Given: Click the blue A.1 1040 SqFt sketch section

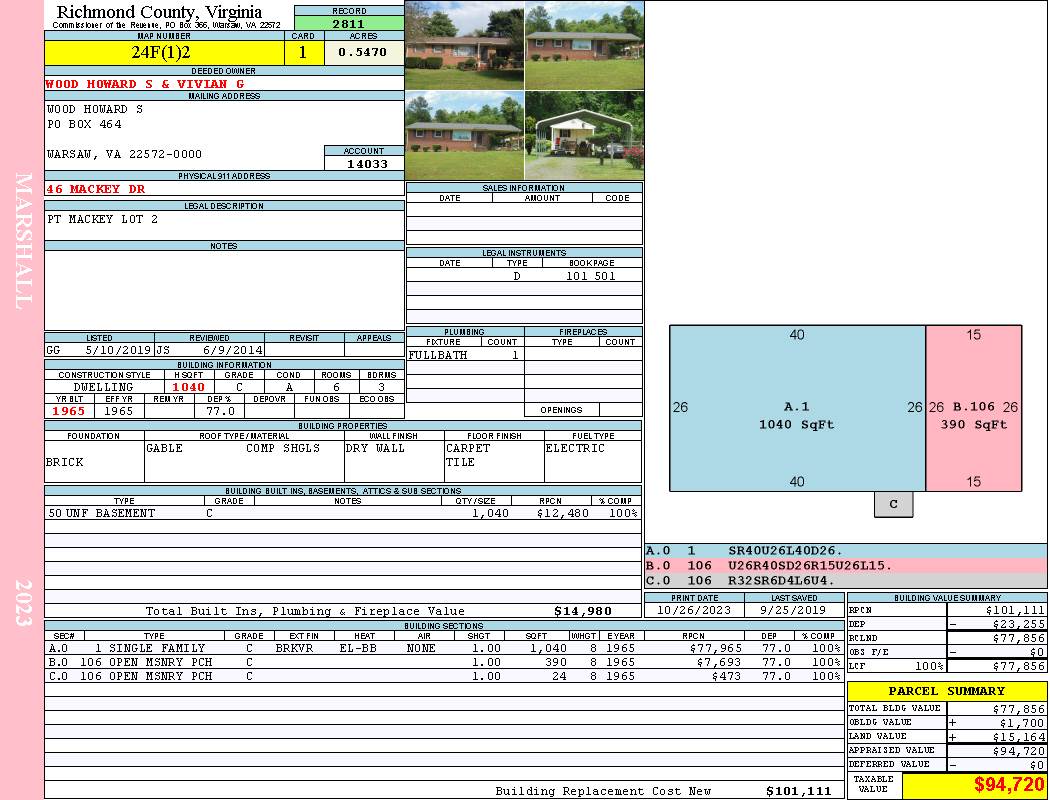Looking at the screenshot, I should coord(796,408).
